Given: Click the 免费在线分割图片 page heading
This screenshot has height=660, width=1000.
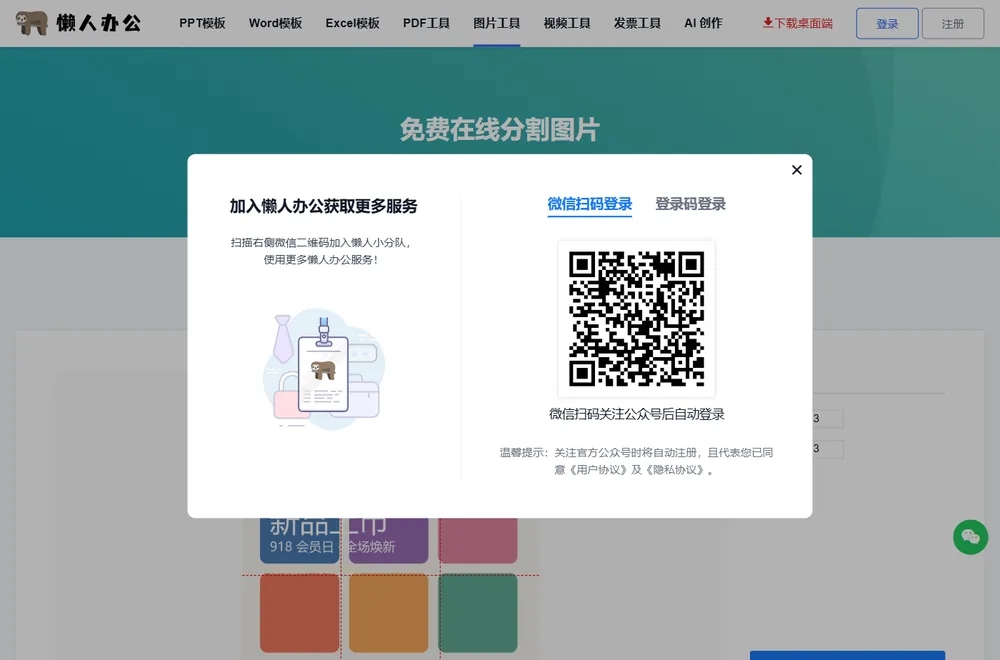Looking at the screenshot, I should click(x=499, y=129).
